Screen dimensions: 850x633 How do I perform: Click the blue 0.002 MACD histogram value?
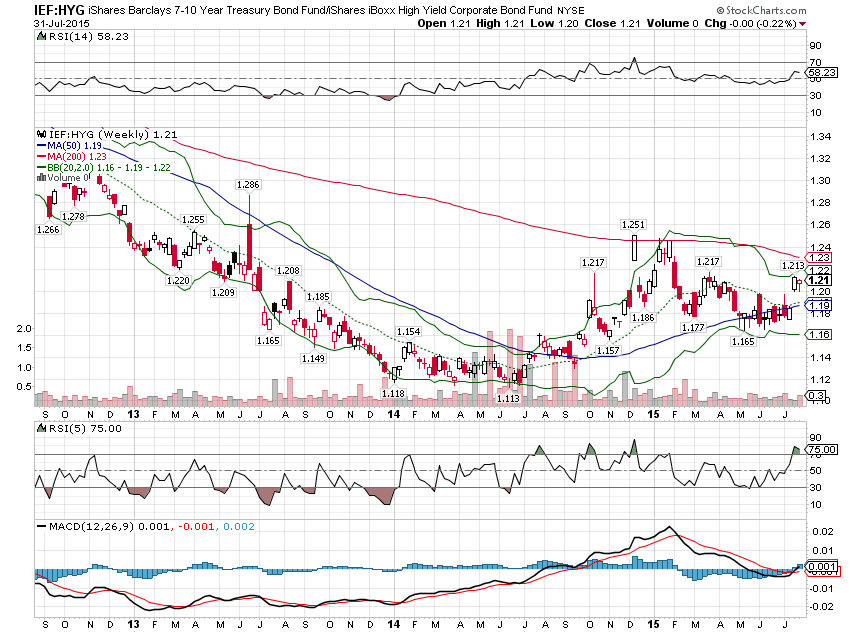click(239, 526)
